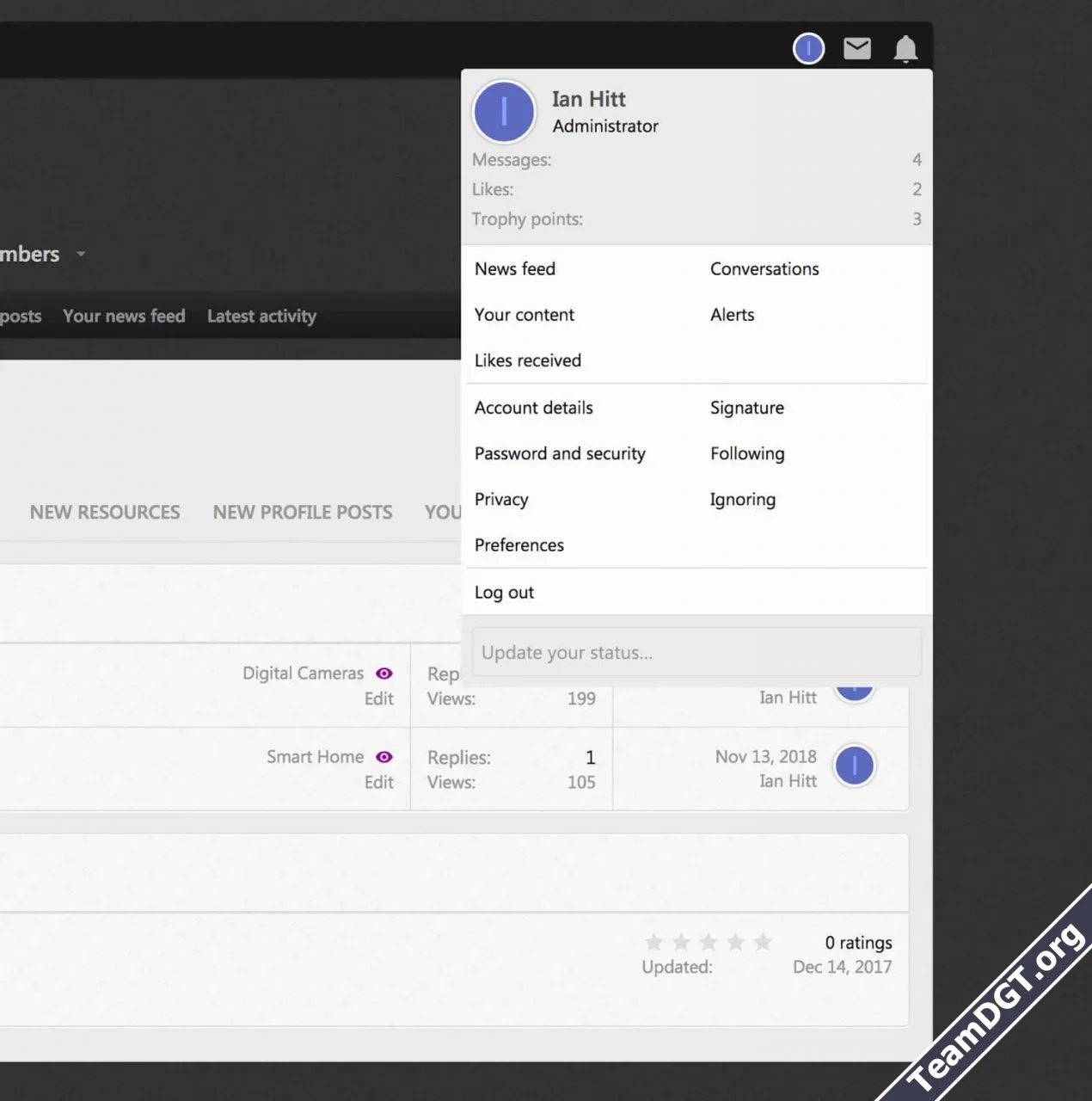Click in the Update your status field
The width and height of the screenshot is (1092, 1101).
click(x=696, y=653)
